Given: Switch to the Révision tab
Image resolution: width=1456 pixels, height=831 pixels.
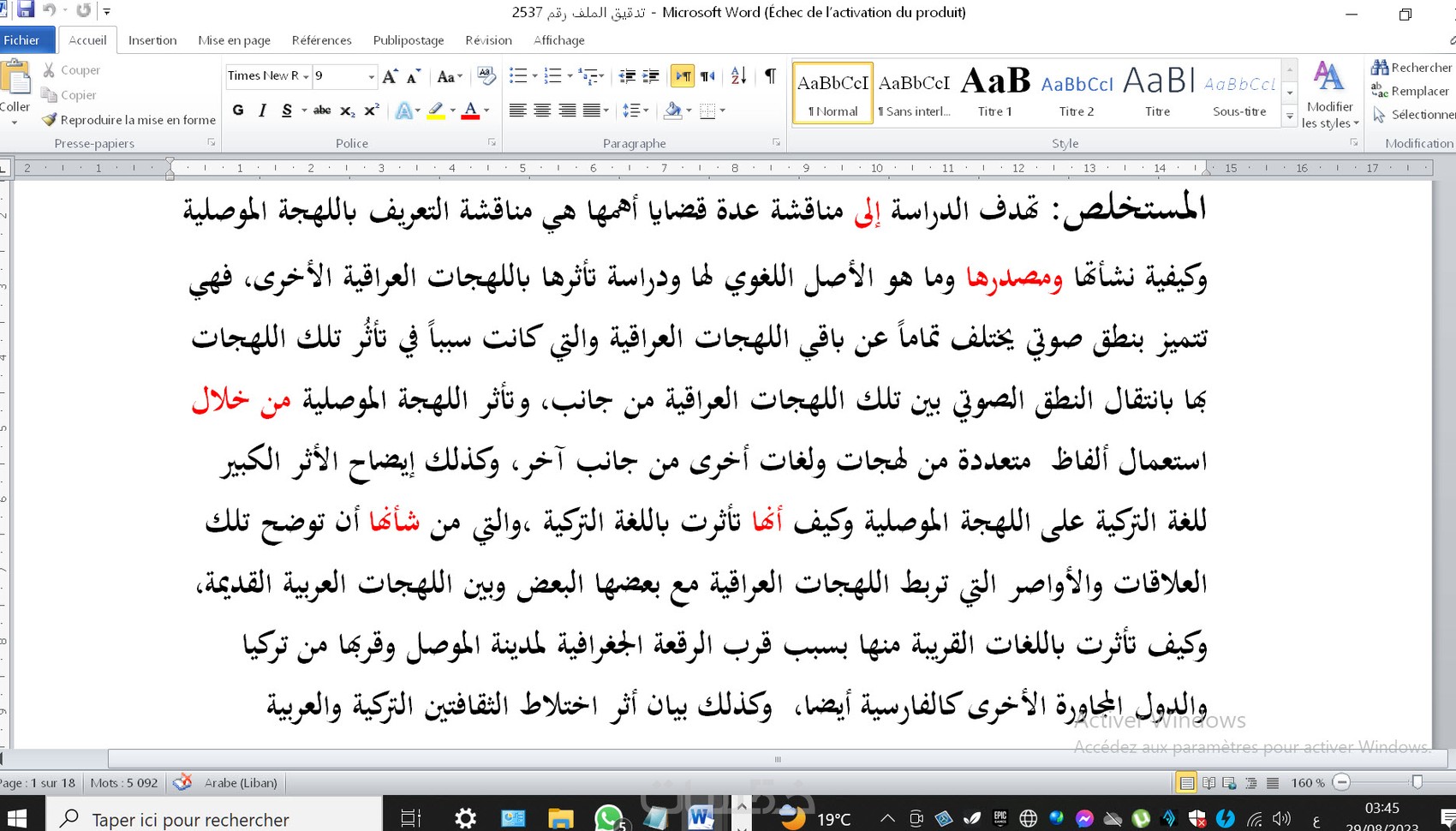Looking at the screenshot, I should pyautogui.click(x=488, y=40).
